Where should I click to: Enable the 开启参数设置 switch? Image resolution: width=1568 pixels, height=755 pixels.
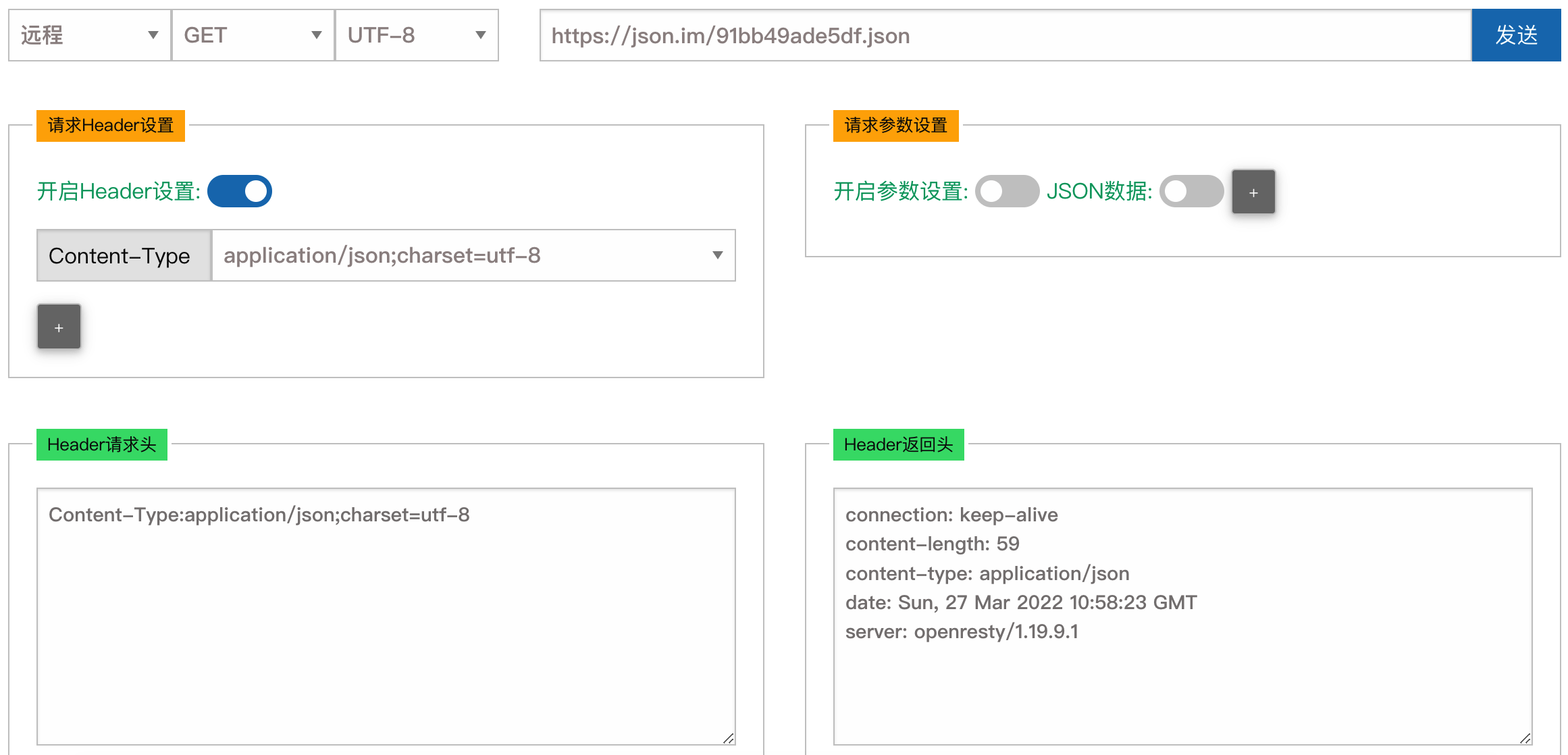point(1006,191)
